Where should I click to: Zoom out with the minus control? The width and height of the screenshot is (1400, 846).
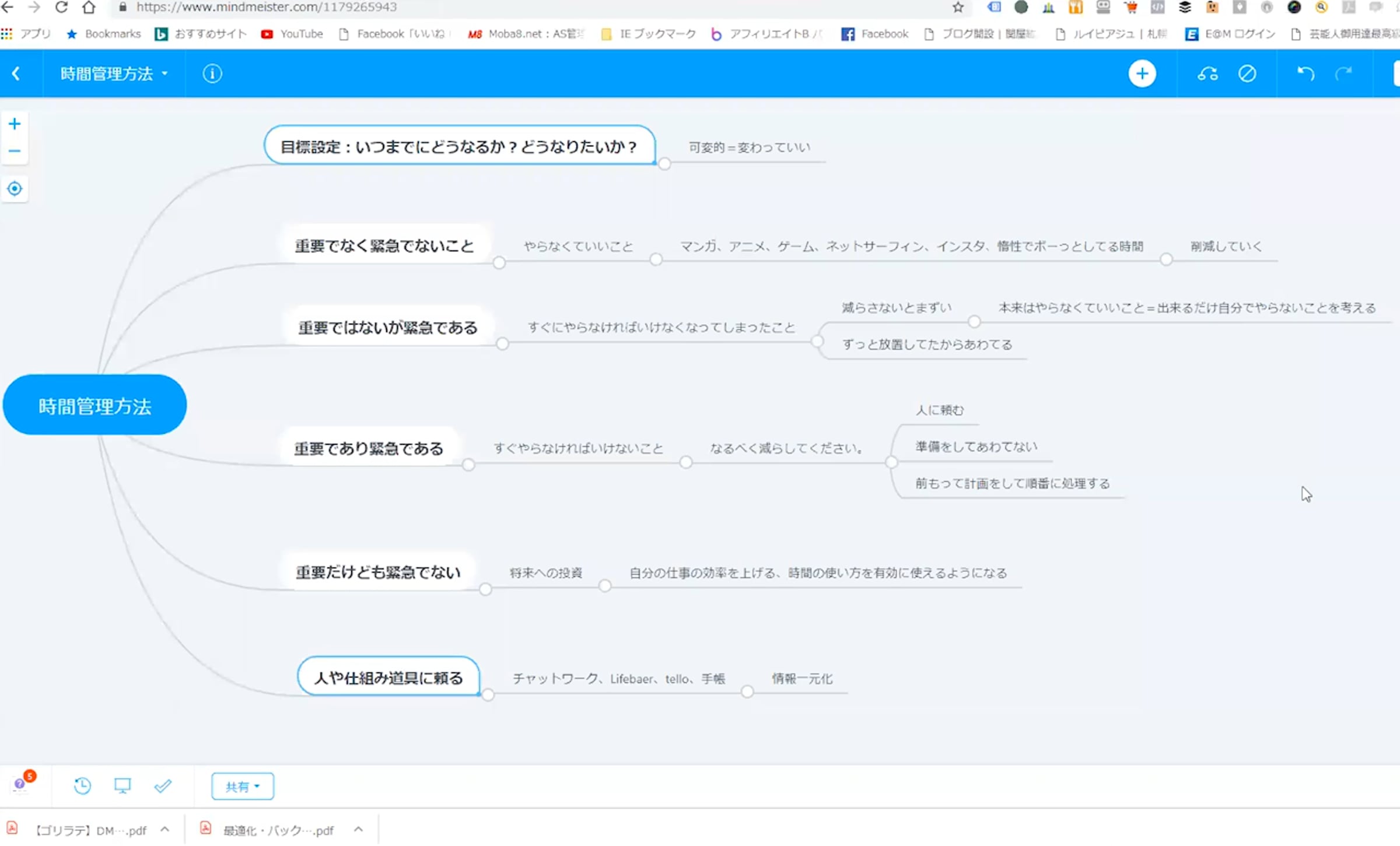(x=15, y=151)
